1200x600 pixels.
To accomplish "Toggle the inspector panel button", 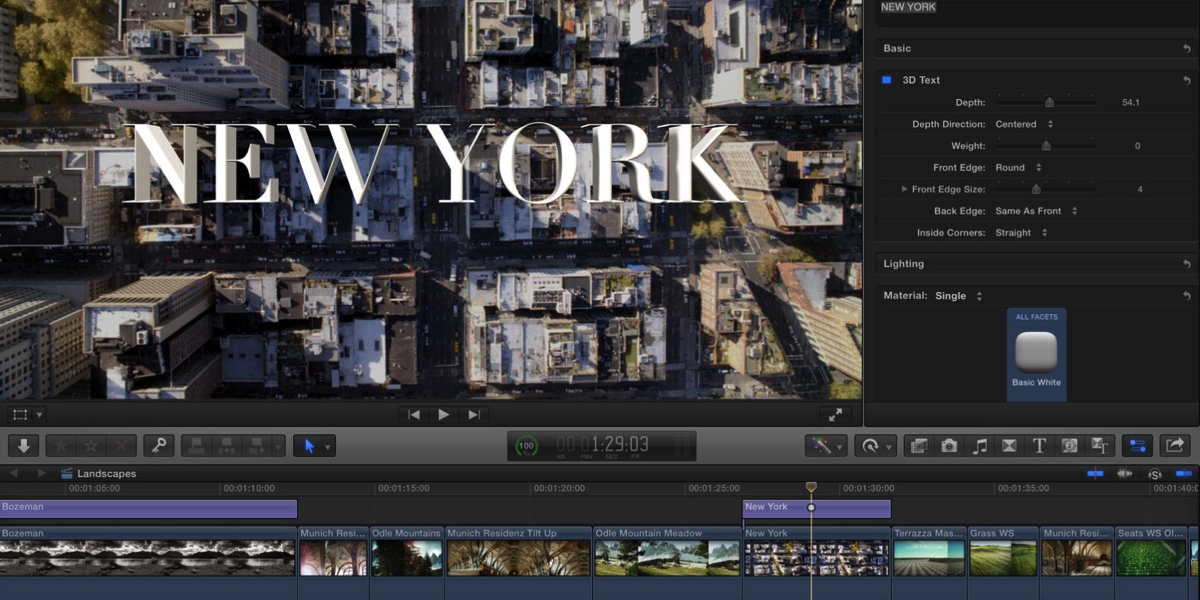I will click(1135, 446).
